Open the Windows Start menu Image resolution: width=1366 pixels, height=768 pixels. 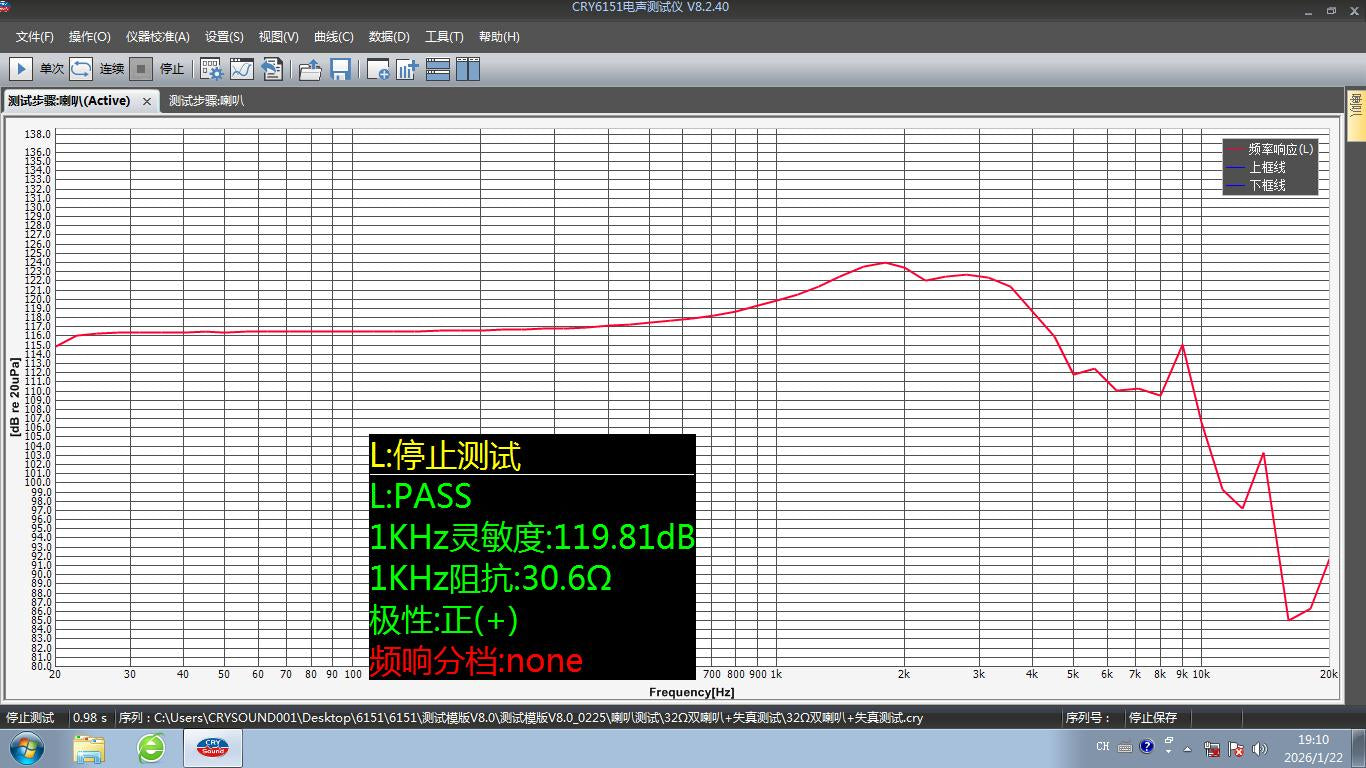point(27,747)
